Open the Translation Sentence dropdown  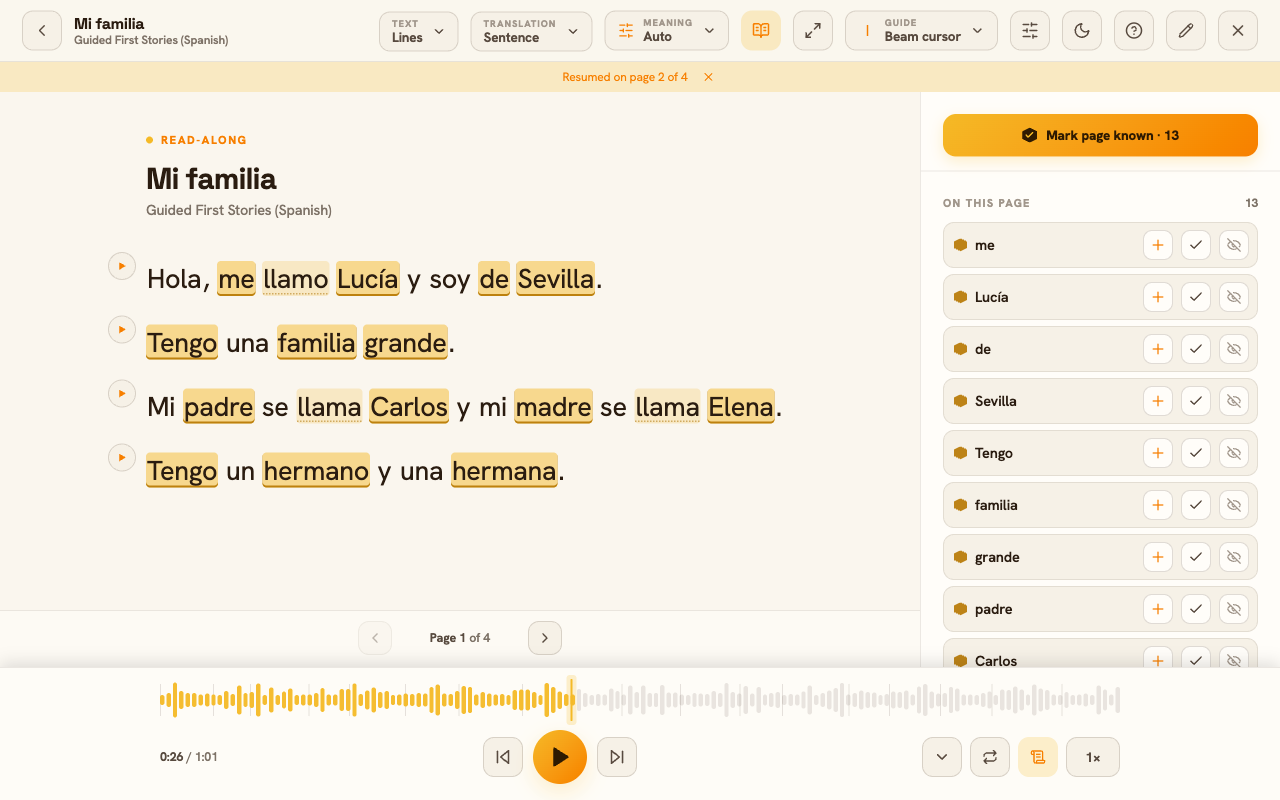(531, 31)
